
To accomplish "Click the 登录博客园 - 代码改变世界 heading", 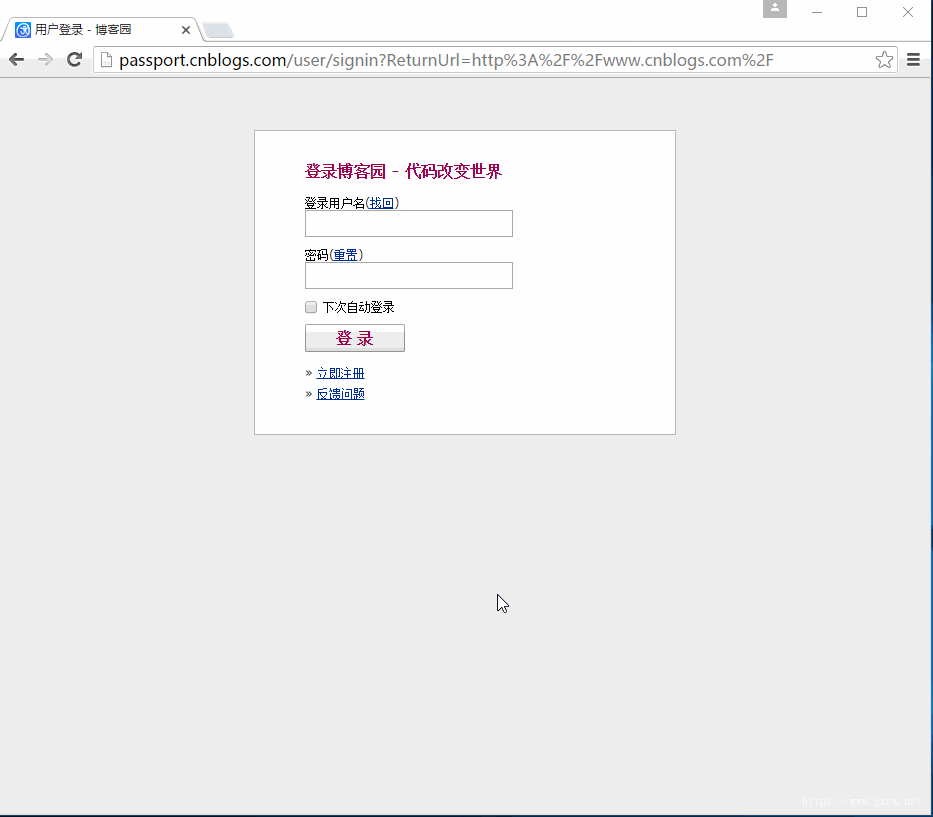I will (403, 171).
